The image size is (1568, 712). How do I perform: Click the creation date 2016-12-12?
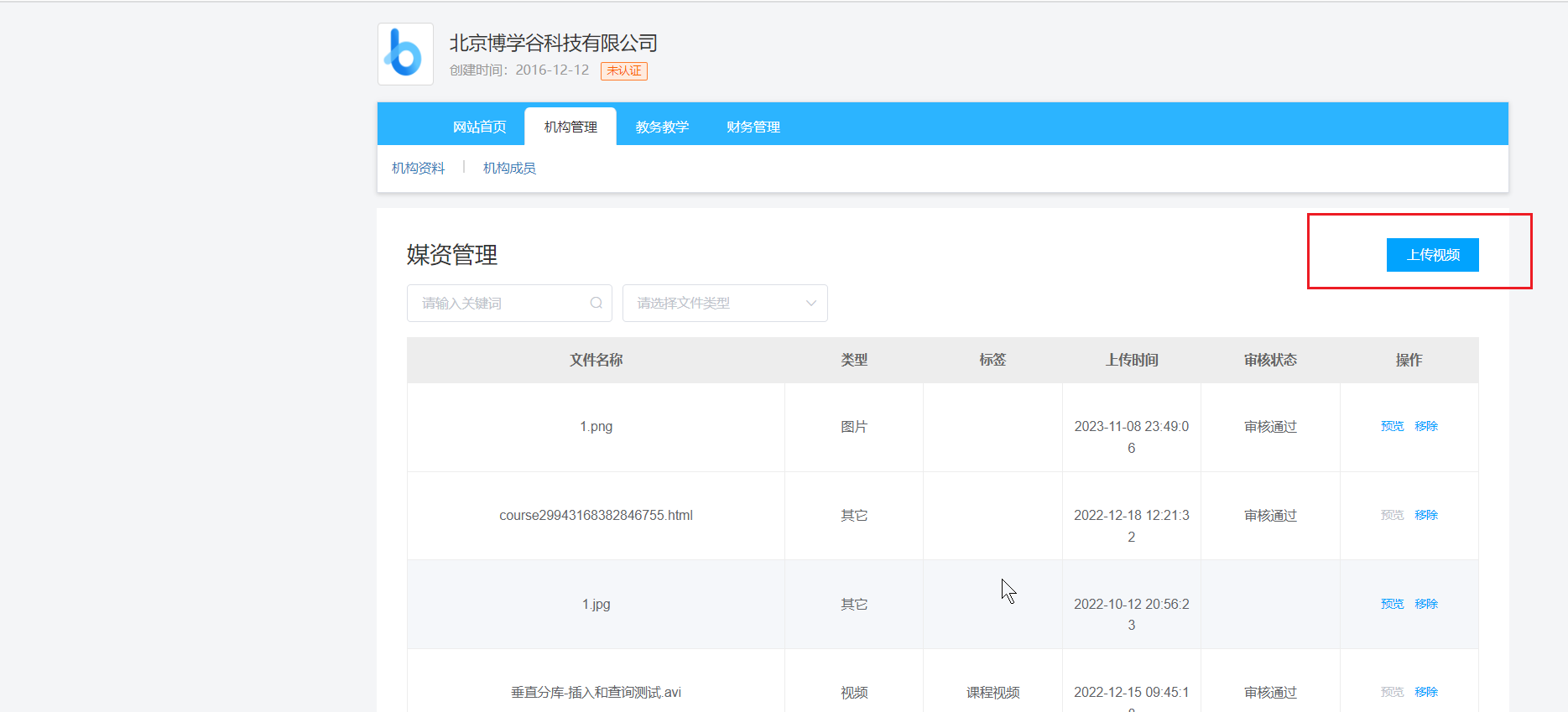click(552, 70)
